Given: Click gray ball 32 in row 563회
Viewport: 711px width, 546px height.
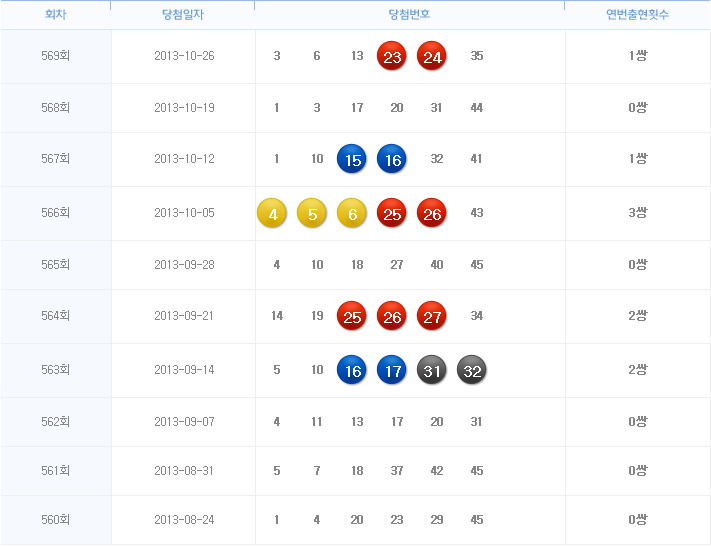Looking at the screenshot, I should pos(472,370).
